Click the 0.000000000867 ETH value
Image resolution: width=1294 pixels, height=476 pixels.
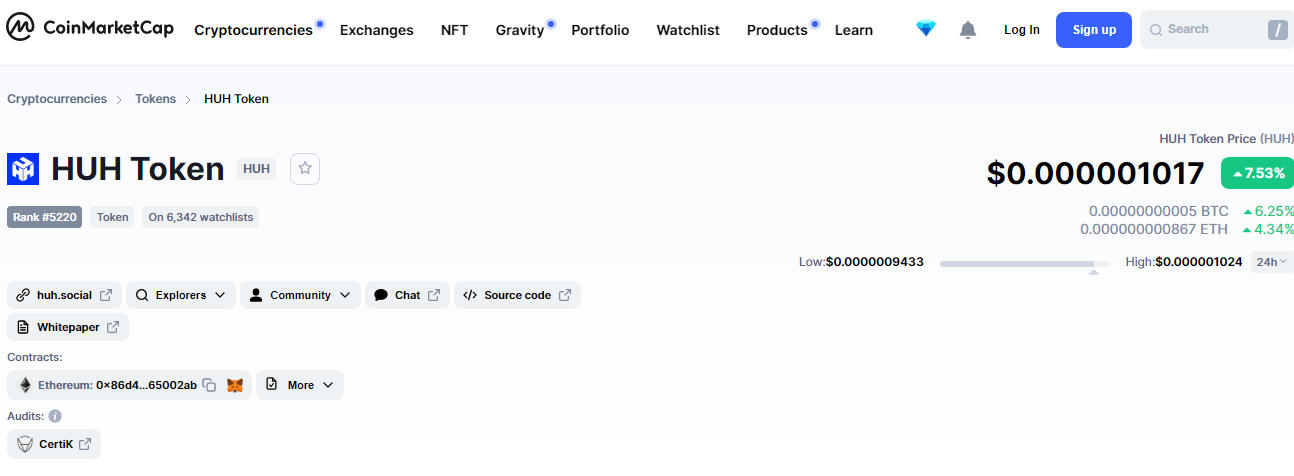1154,229
